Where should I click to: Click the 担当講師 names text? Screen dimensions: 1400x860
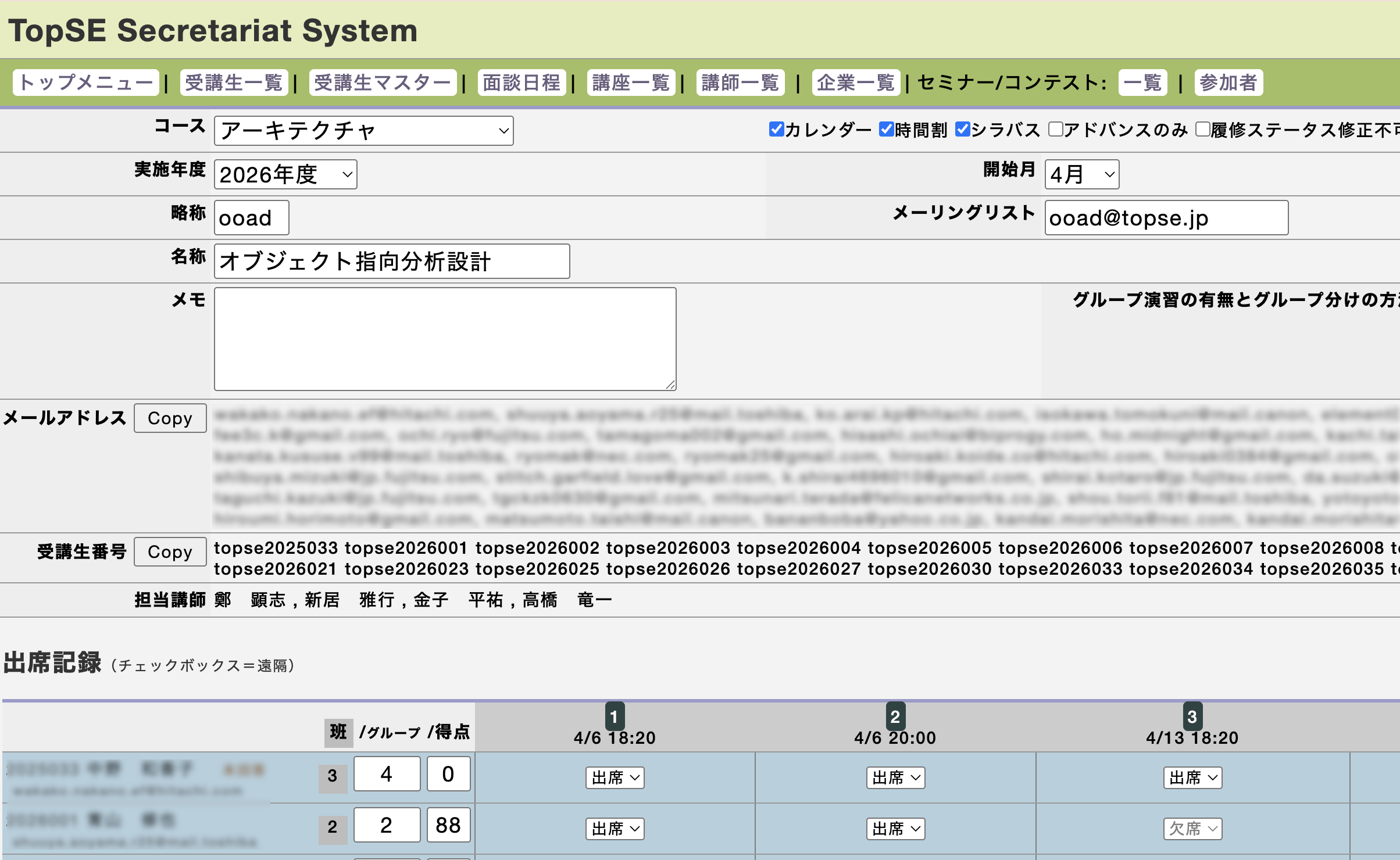coord(413,600)
